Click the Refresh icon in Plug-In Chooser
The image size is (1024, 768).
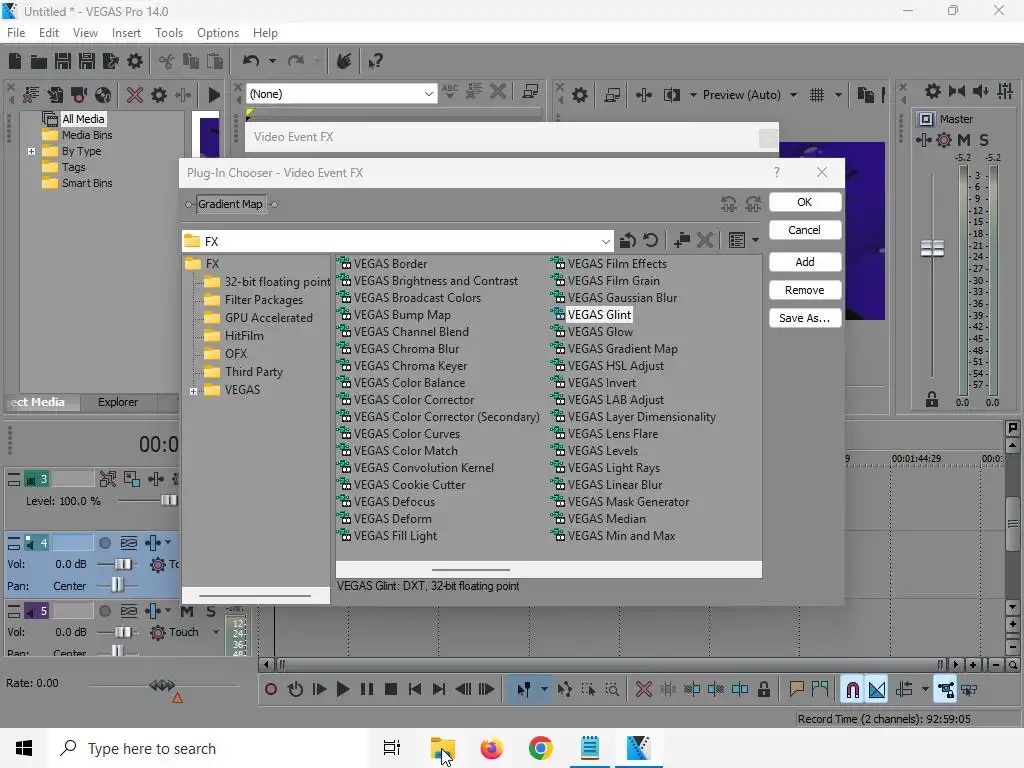pos(650,240)
